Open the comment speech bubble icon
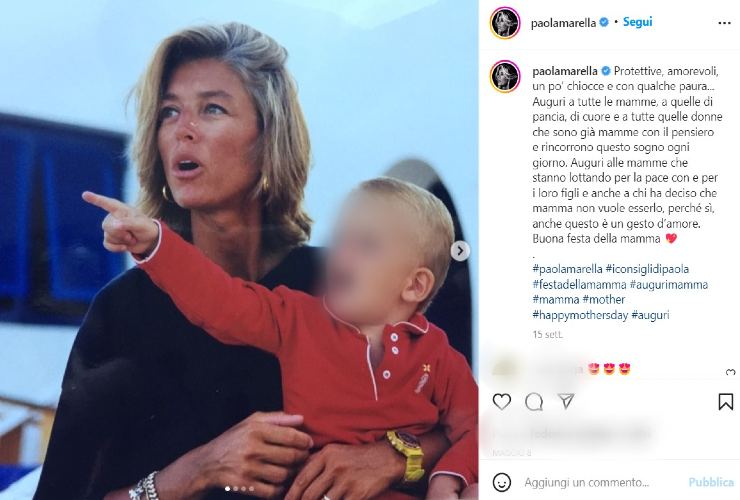 534,402
